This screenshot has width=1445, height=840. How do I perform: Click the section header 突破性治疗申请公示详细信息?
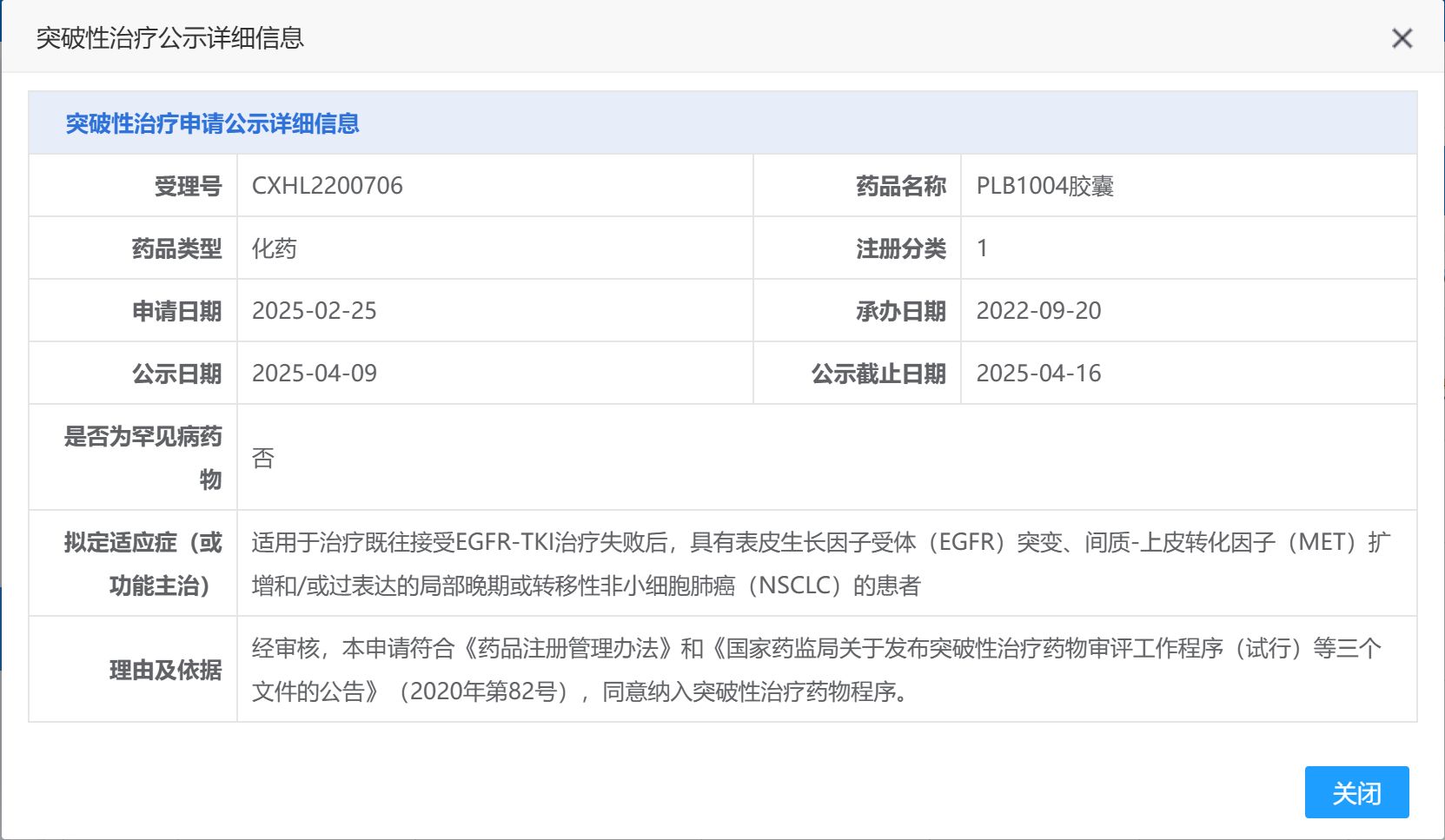coord(213,123)
